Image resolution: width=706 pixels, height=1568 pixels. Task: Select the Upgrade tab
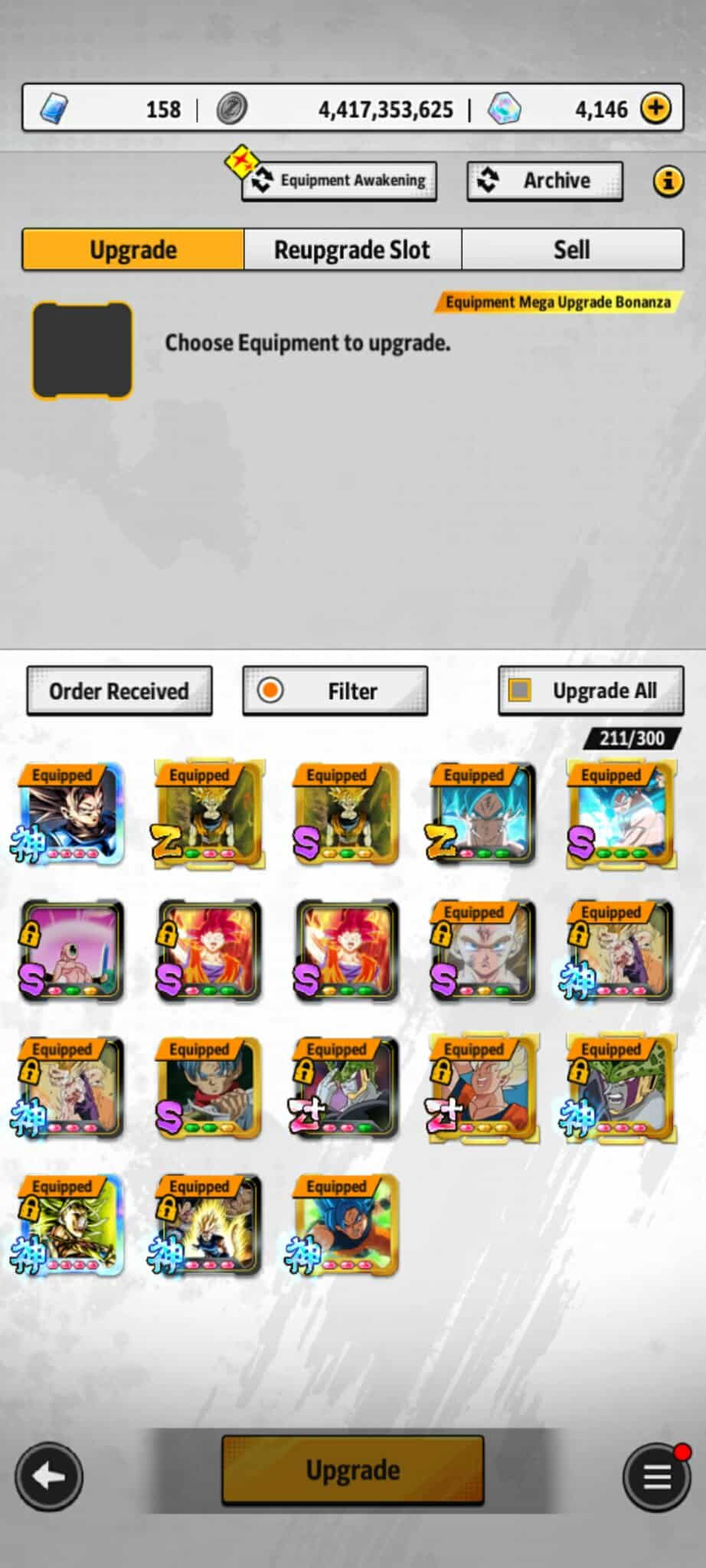click(133, 250)
